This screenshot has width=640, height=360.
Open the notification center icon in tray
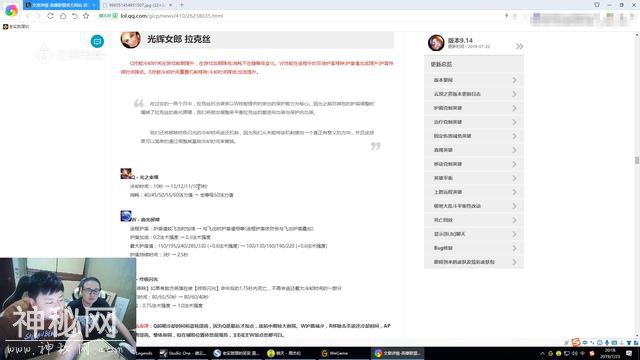coord(629,353)
